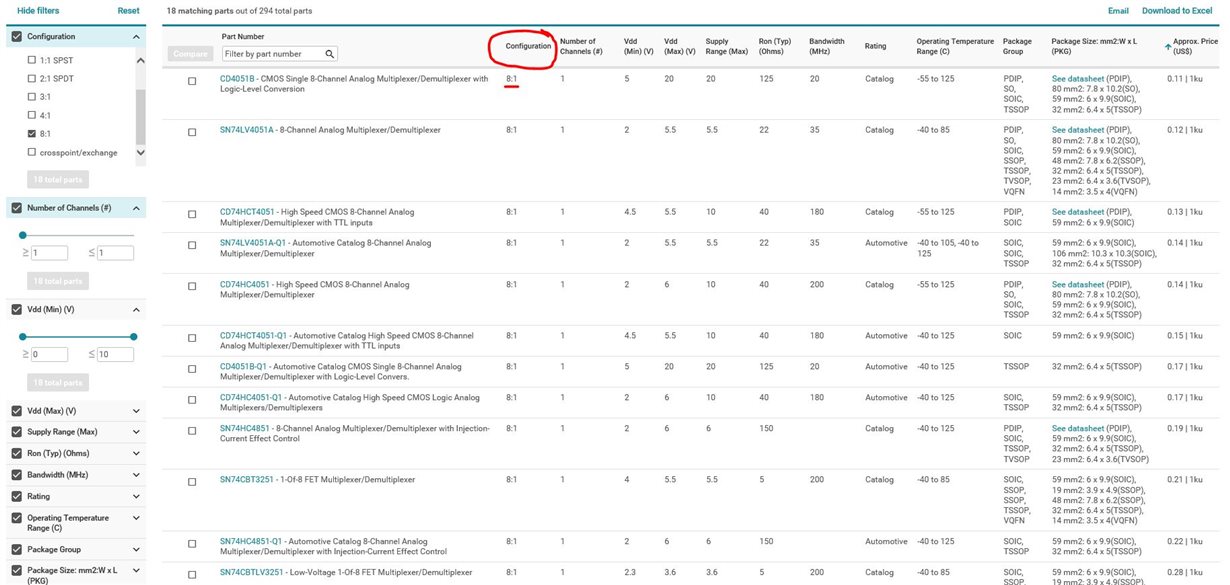1230x585 pixels.
Task: Expand the Vdd (Max) (V) filter
Action: (x=136, y=411)
